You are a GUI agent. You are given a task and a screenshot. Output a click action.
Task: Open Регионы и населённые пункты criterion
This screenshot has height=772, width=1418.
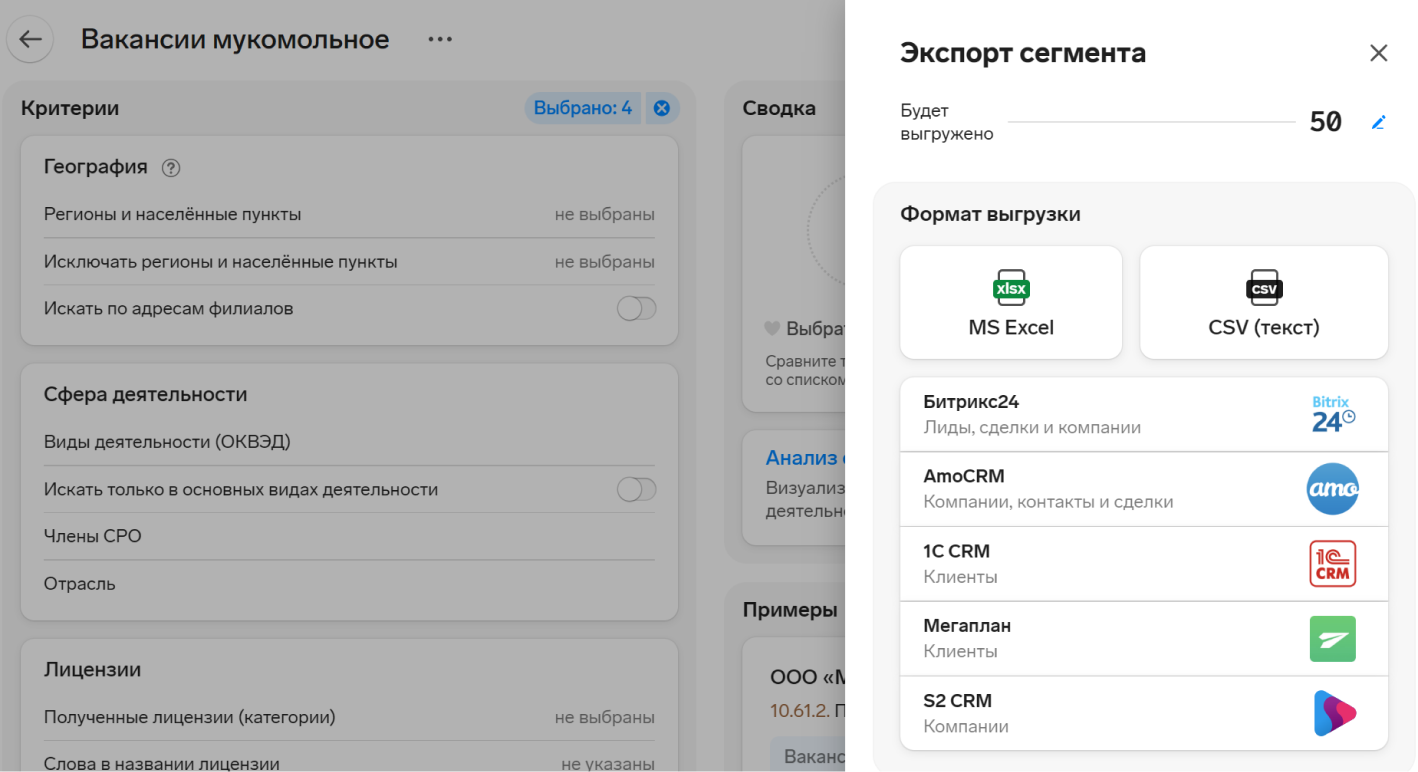[349, 214]
